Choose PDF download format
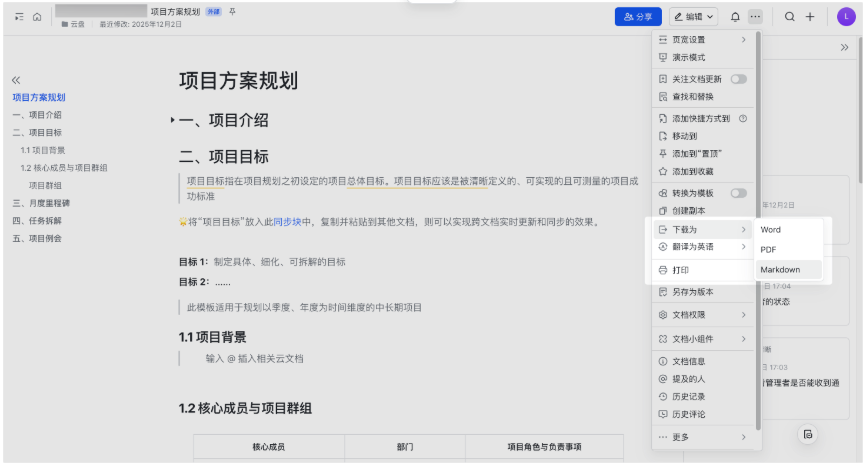This screenshot has height=468, width=868. (x=788, y=249)
